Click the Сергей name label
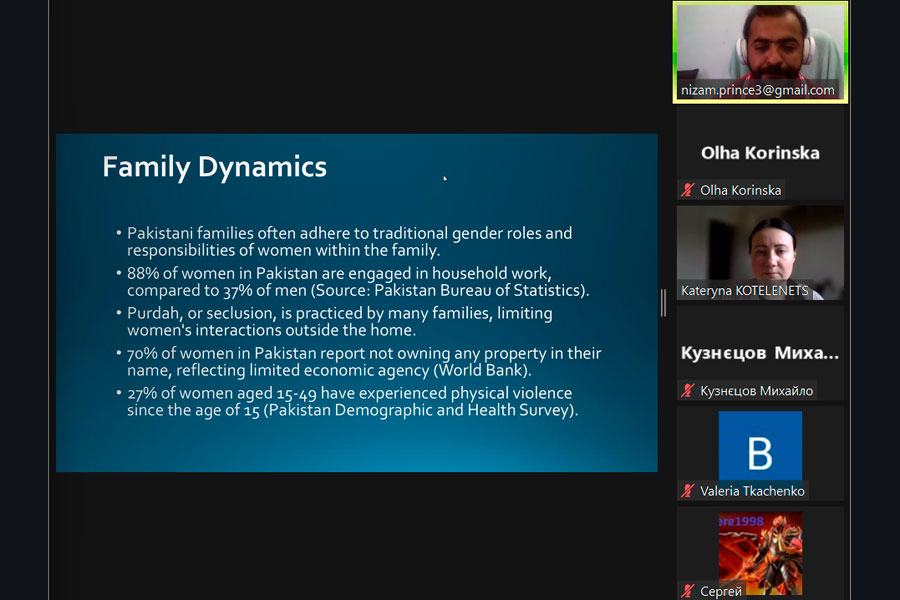Screen dimensions: 900x600 coord(721,591)
